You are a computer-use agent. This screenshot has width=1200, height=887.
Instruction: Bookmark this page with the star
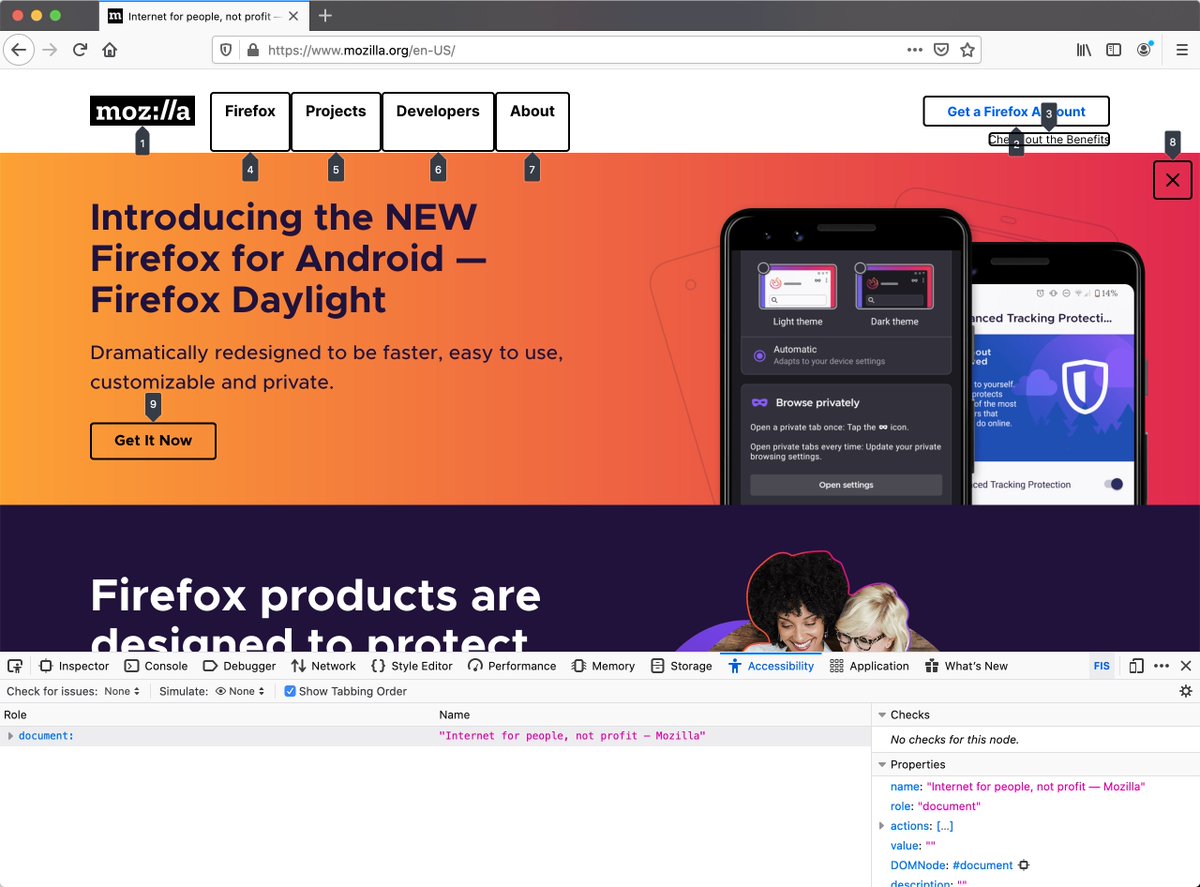(x=967, y=50)
